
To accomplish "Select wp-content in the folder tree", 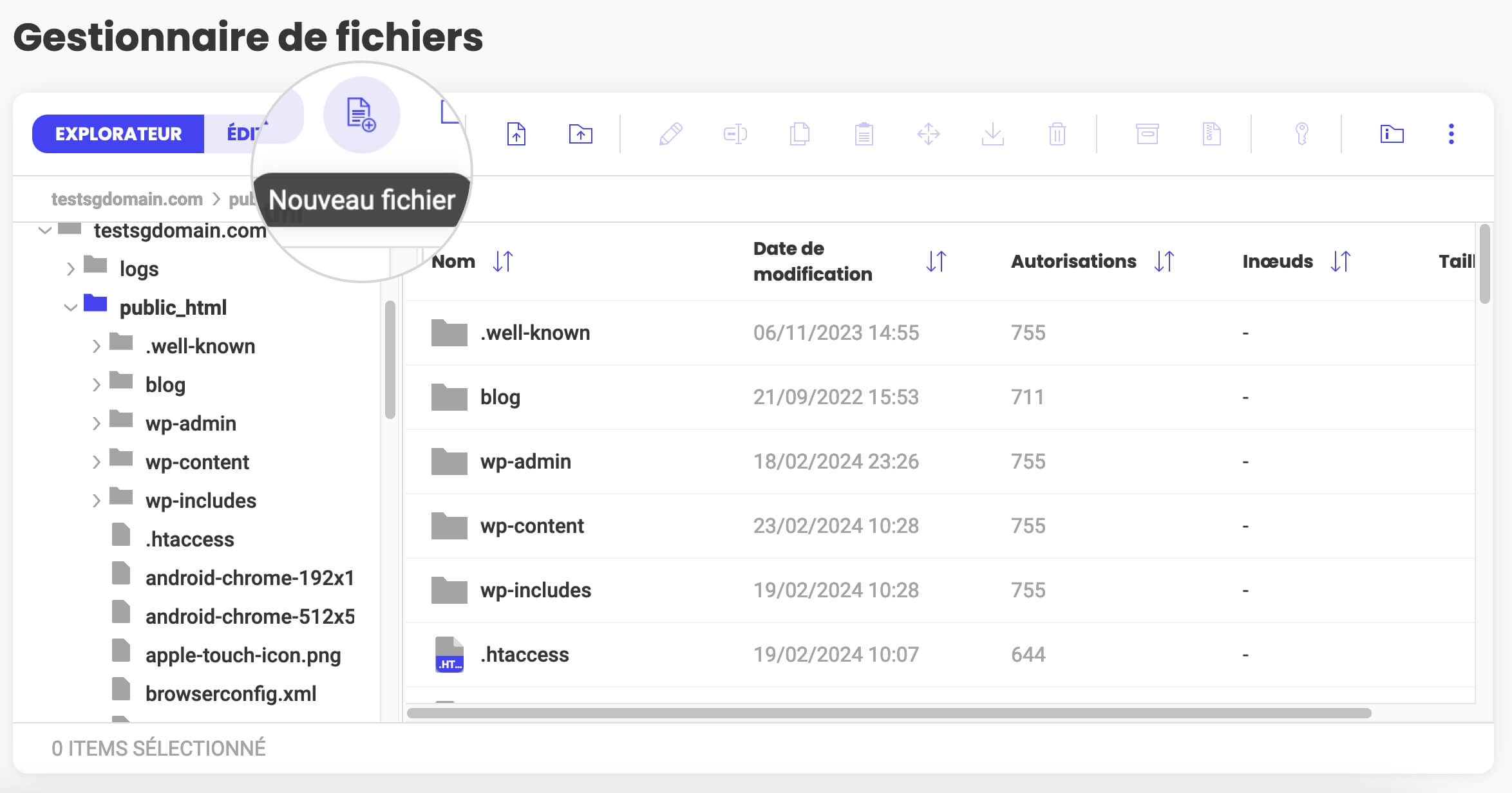I will pyautogui.click(x=197, y=462).
